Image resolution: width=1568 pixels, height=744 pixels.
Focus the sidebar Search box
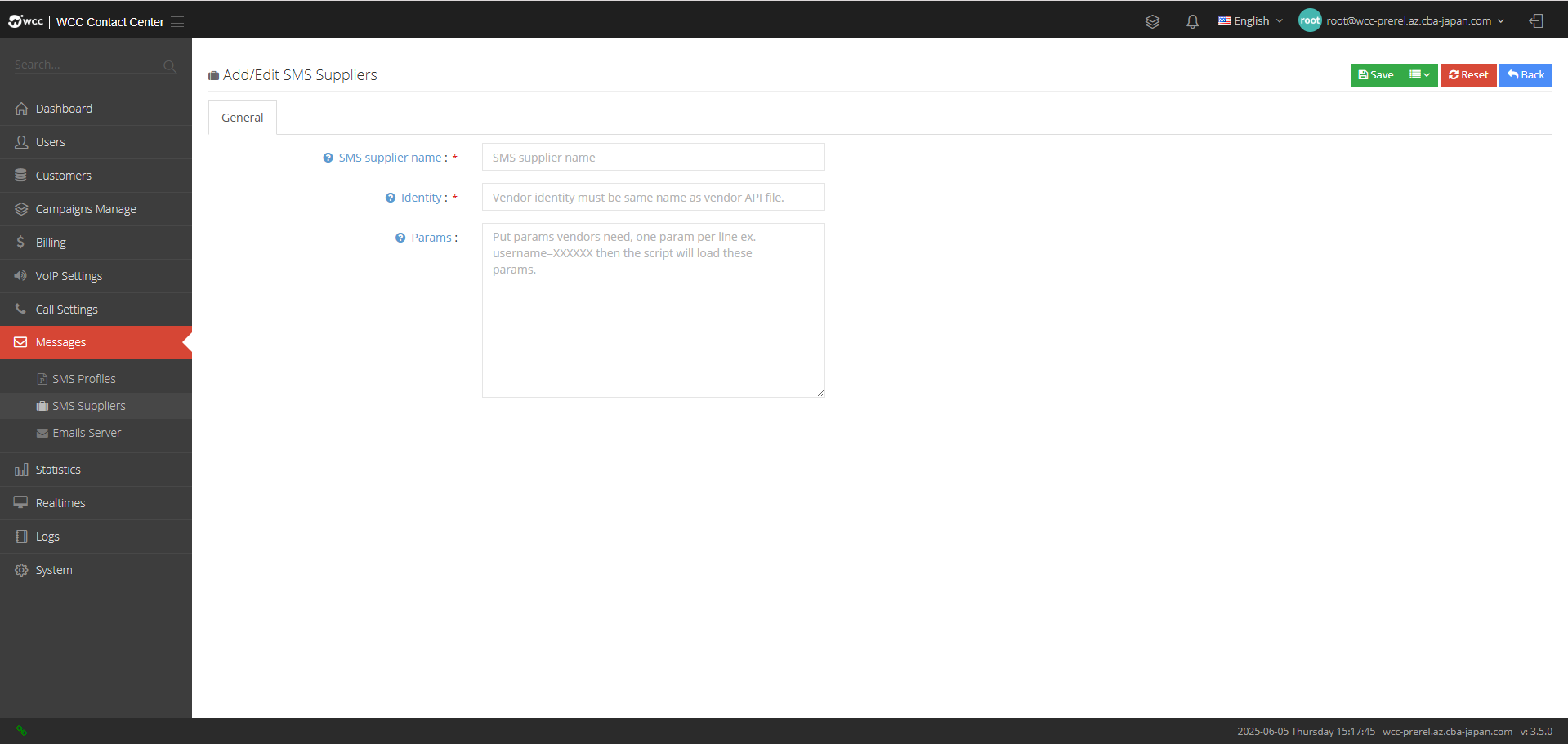(x=86, y=65)
